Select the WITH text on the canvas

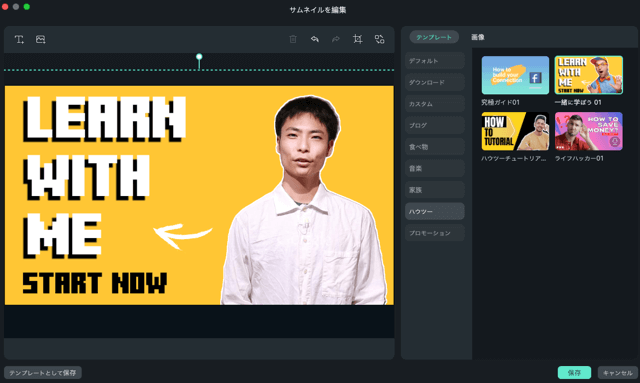86,177
